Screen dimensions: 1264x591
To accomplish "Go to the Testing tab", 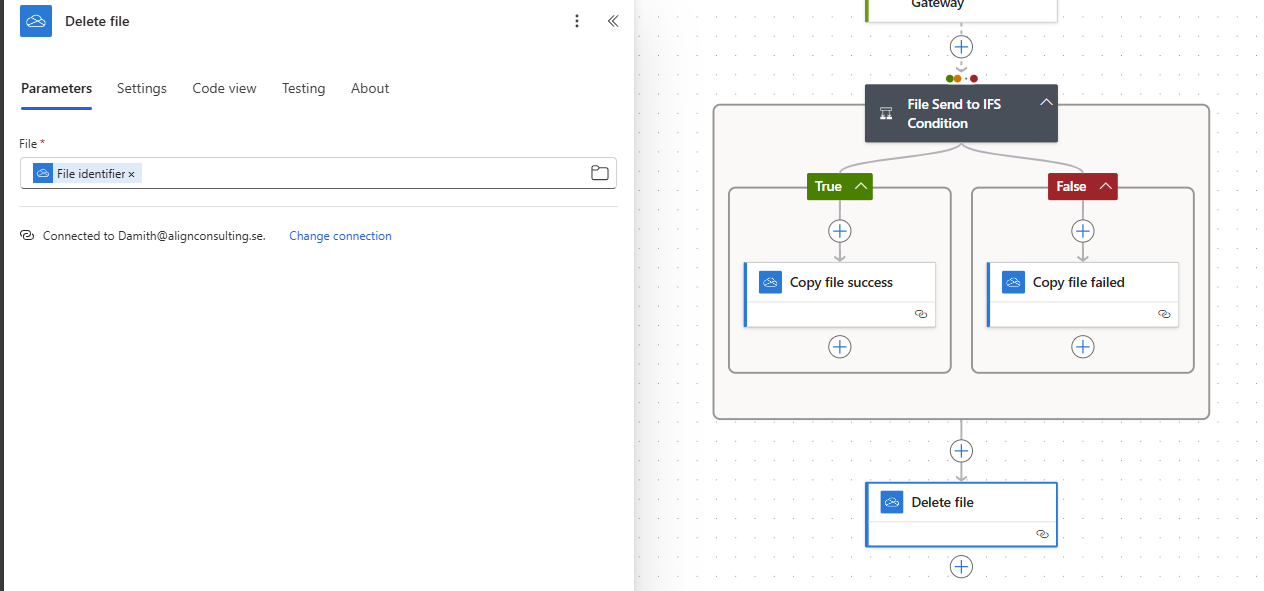I will point(303,88).
